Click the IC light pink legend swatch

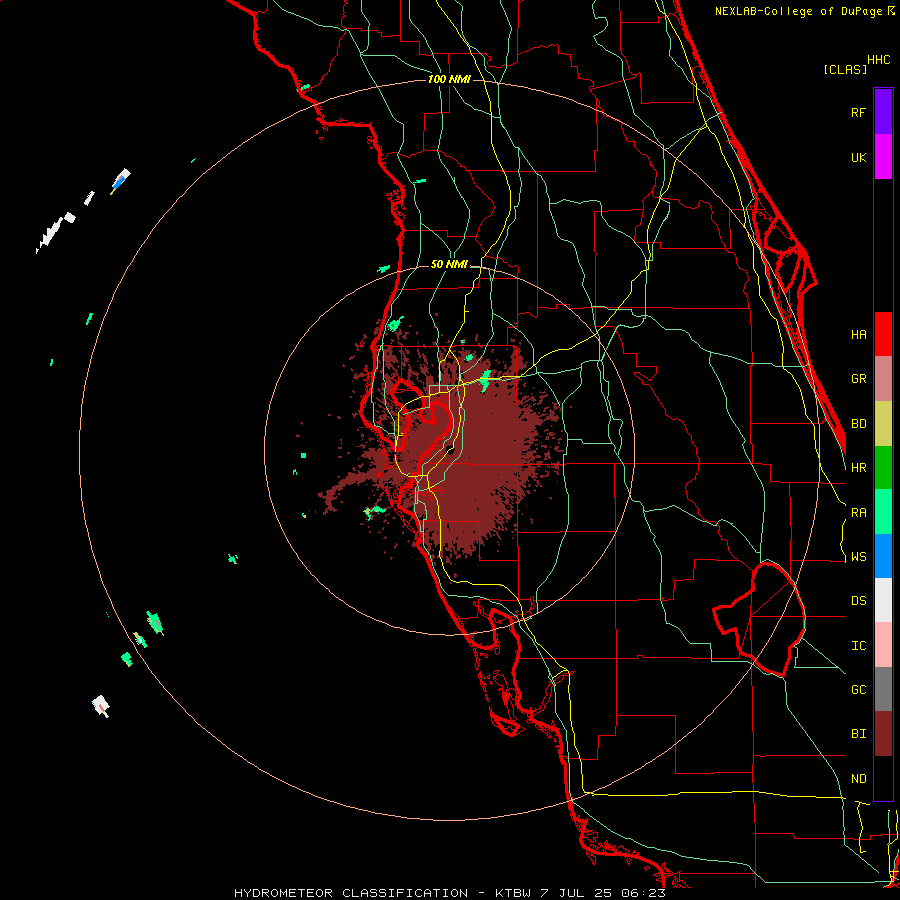pyautogui.click(x=883, y=645)
